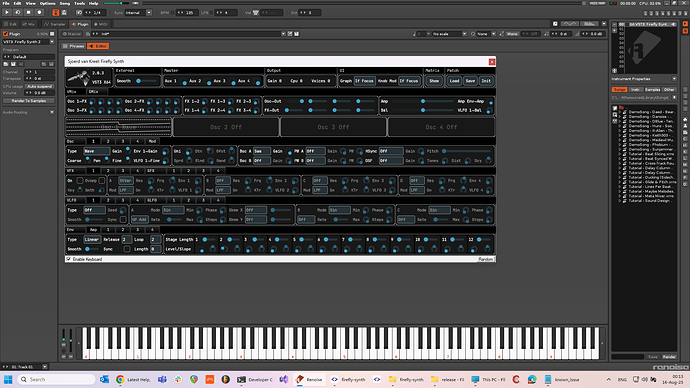Screen dimensions: 690x388
Task: Click the Stop transport button
Action: pyautogui.click(x=29, y=13)
